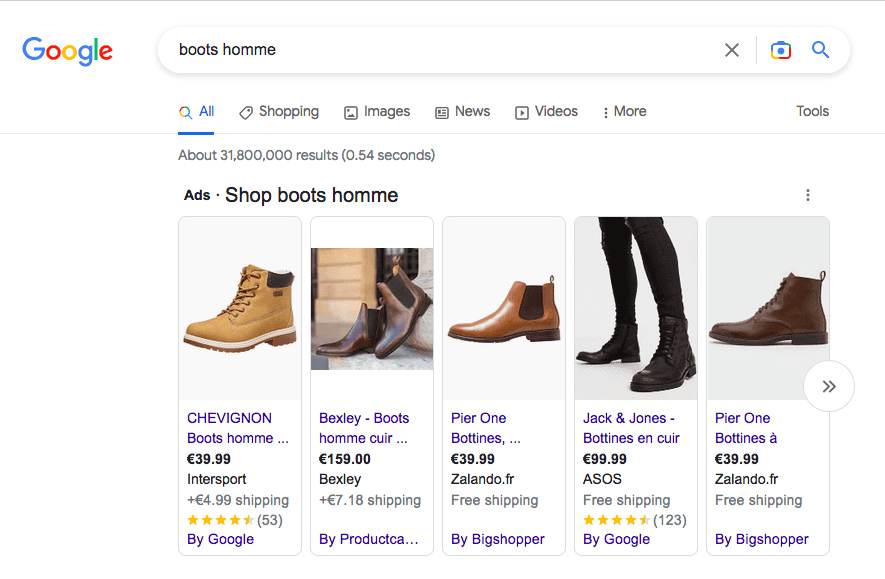Image resolution: width=885 pixels, height=579 pixels.
Task: Click the ASOS star rating (123)
Action: 634,520
